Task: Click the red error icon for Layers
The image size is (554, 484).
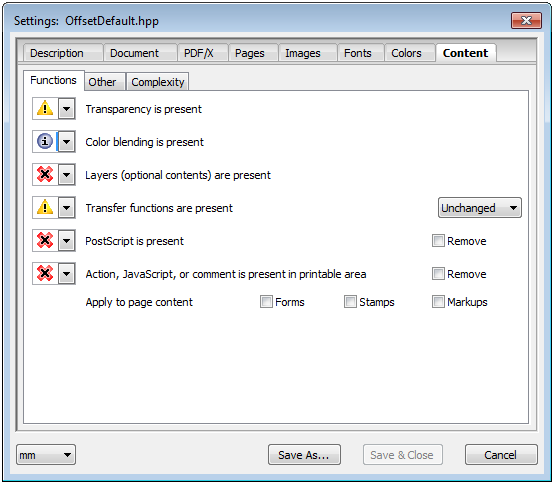Action: coord(45,175)
